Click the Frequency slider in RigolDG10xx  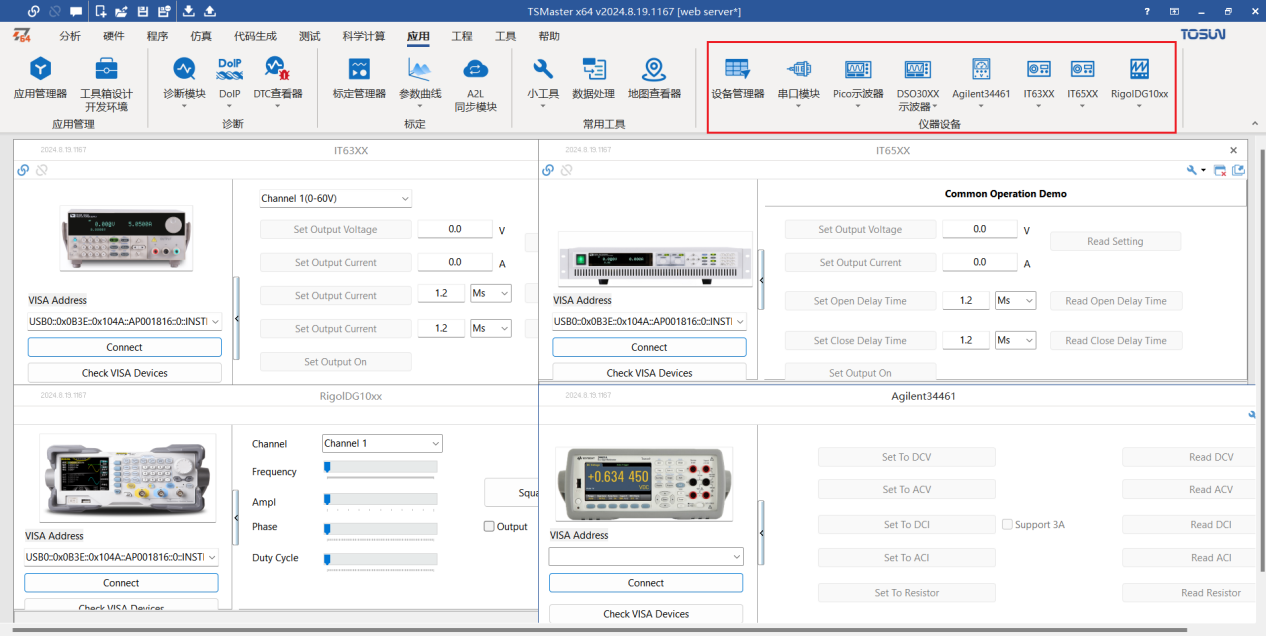[x=380, y=467]
